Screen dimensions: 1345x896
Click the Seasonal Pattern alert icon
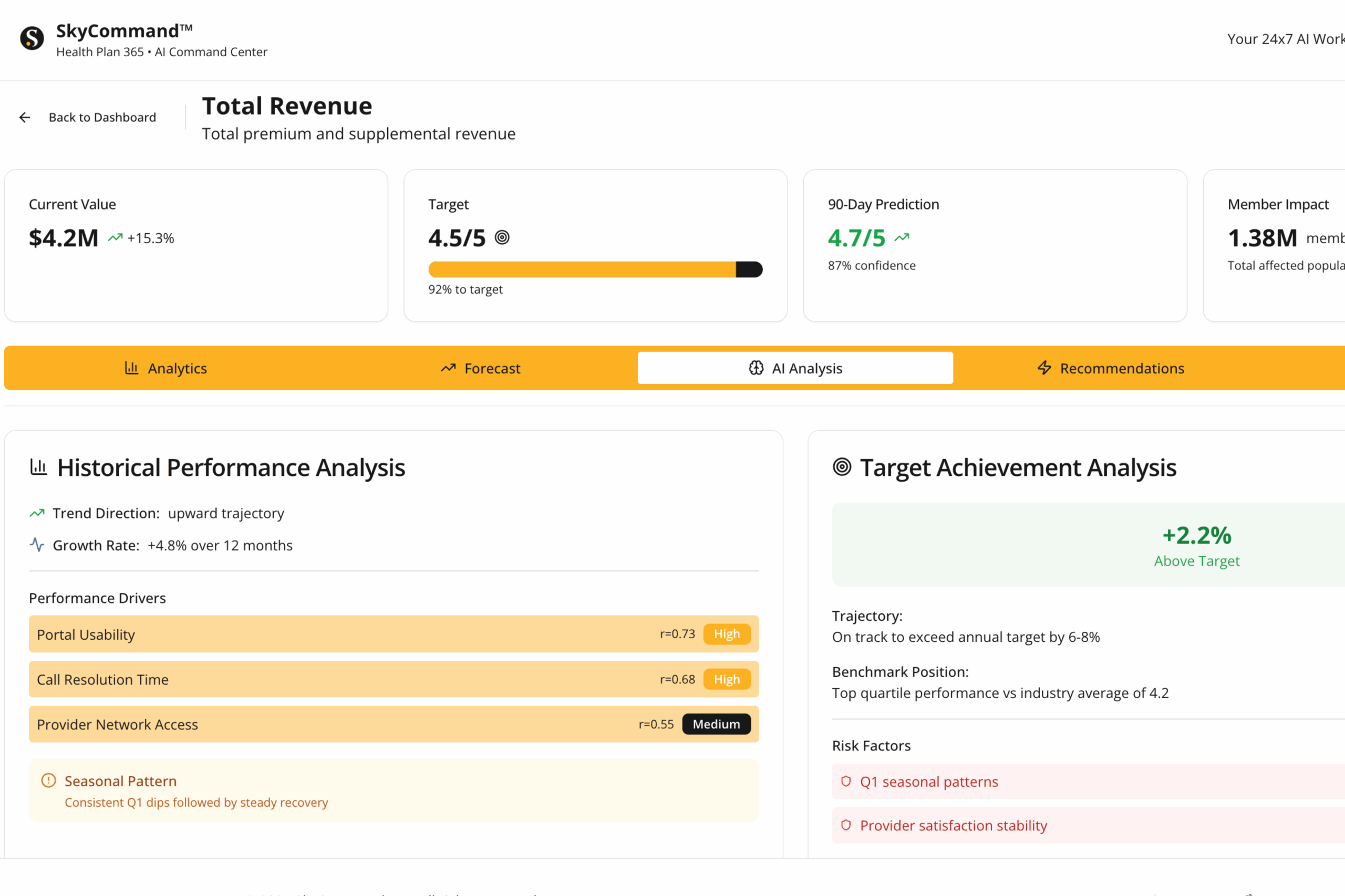[x=48, y=780]
